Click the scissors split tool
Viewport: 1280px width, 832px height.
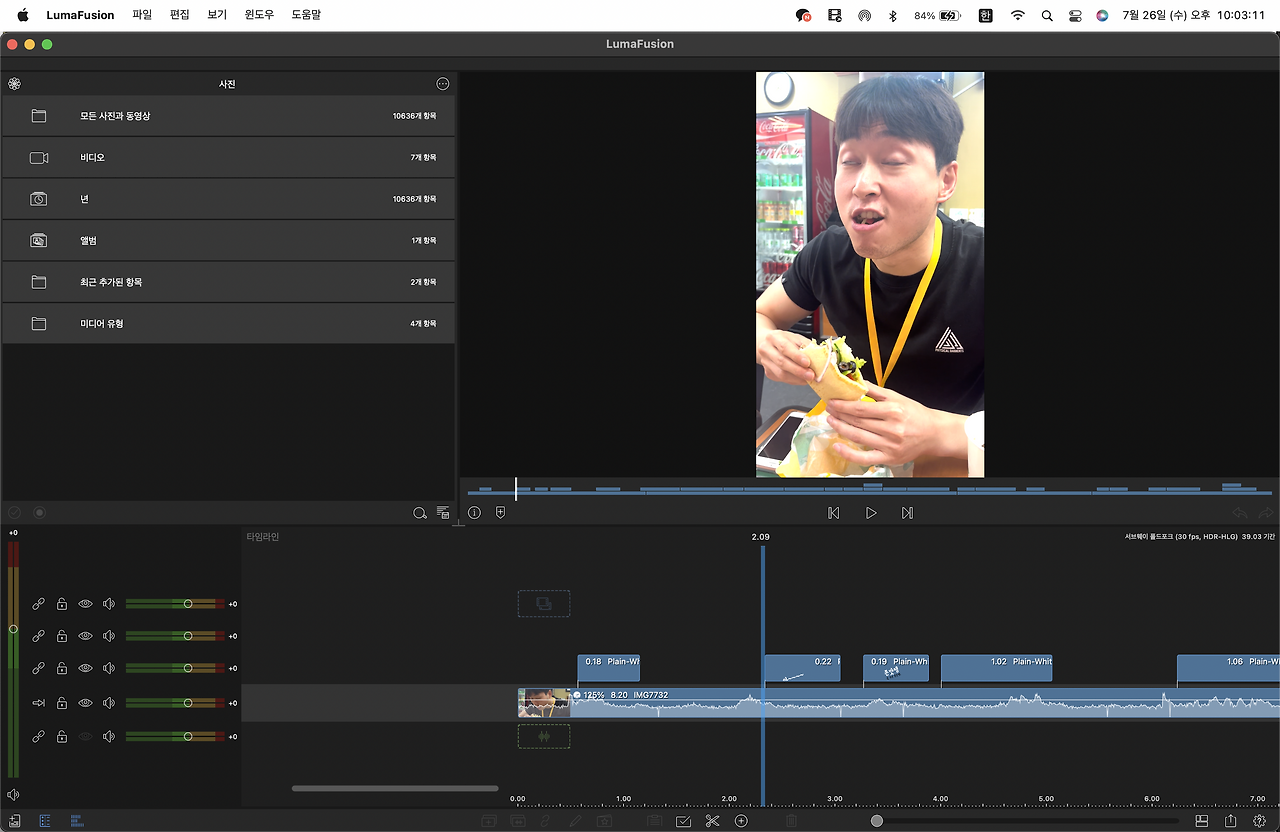(712, 821)
